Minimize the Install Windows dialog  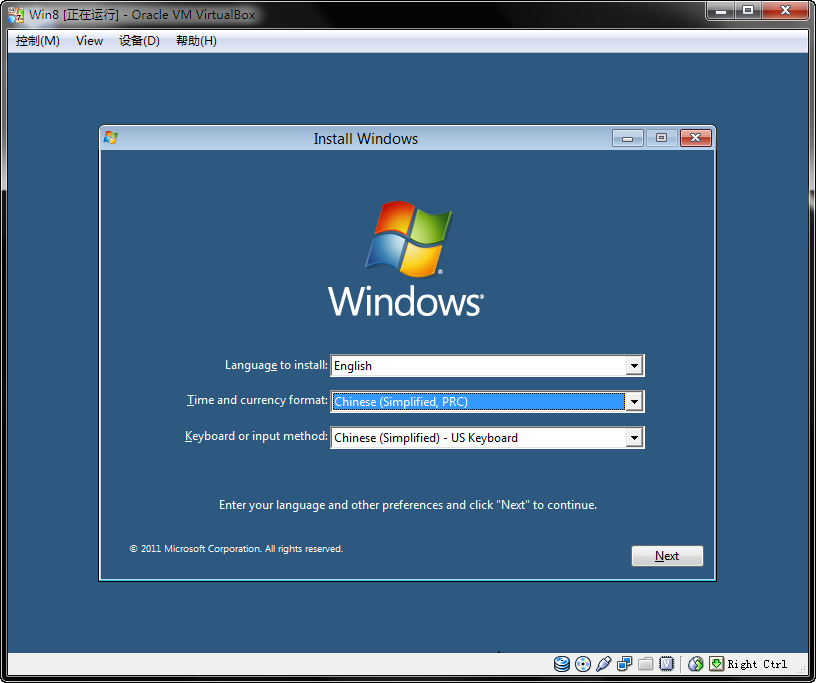[x=628, y=138]
